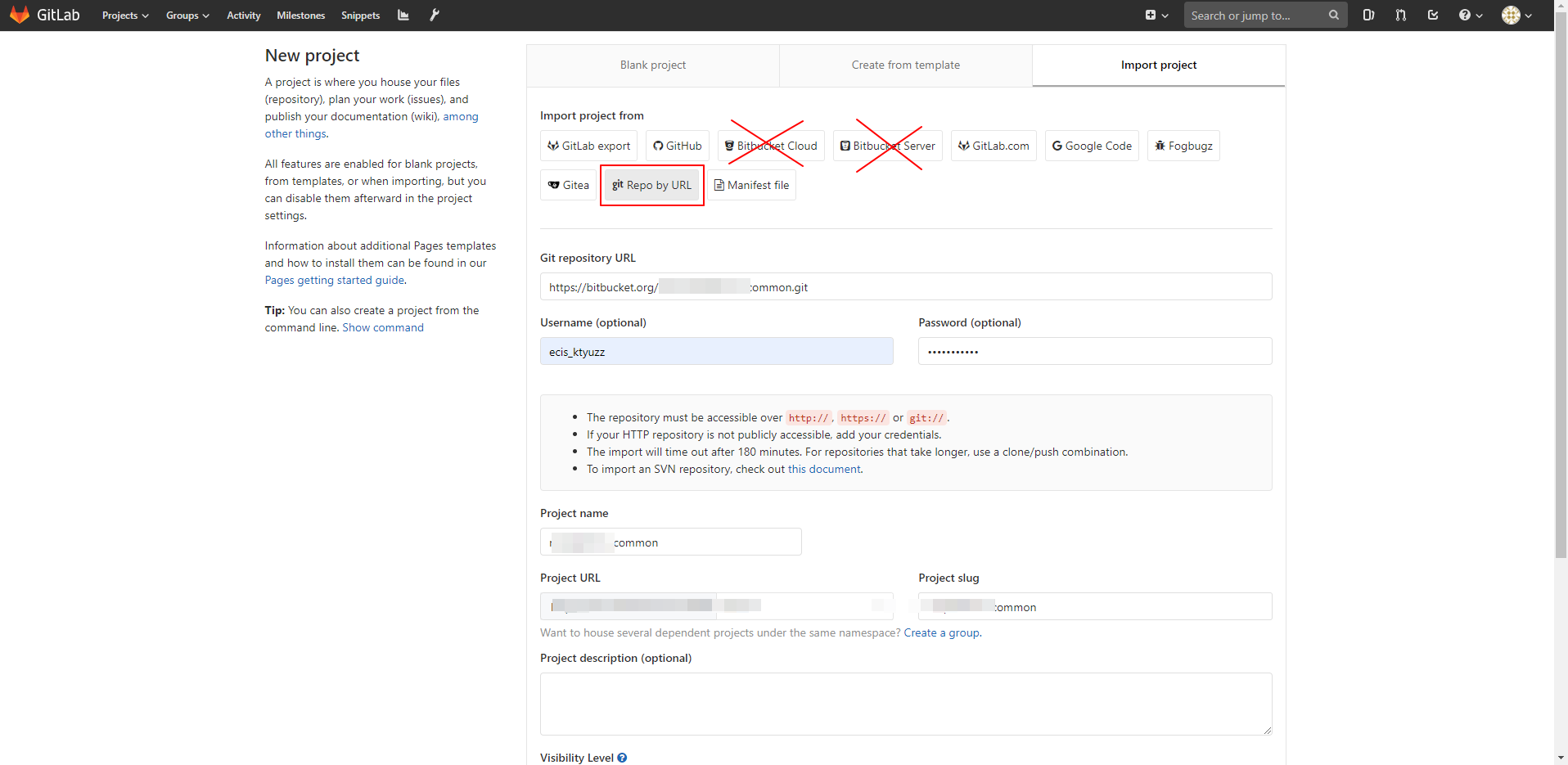This screenshot has height=765, width=1568.
Task: Click the Project name field
Action: pyautogui.click(x=671, y=542)
